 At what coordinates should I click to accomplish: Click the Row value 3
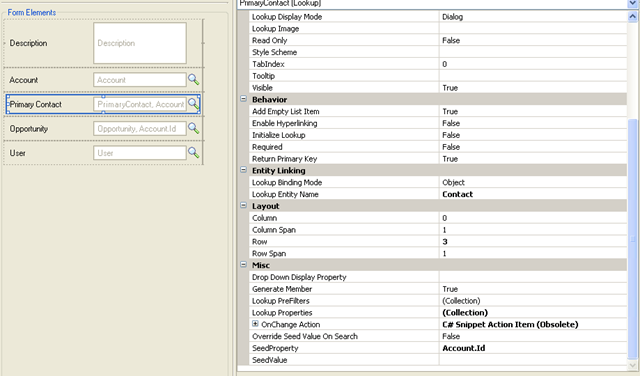(445, 242)
